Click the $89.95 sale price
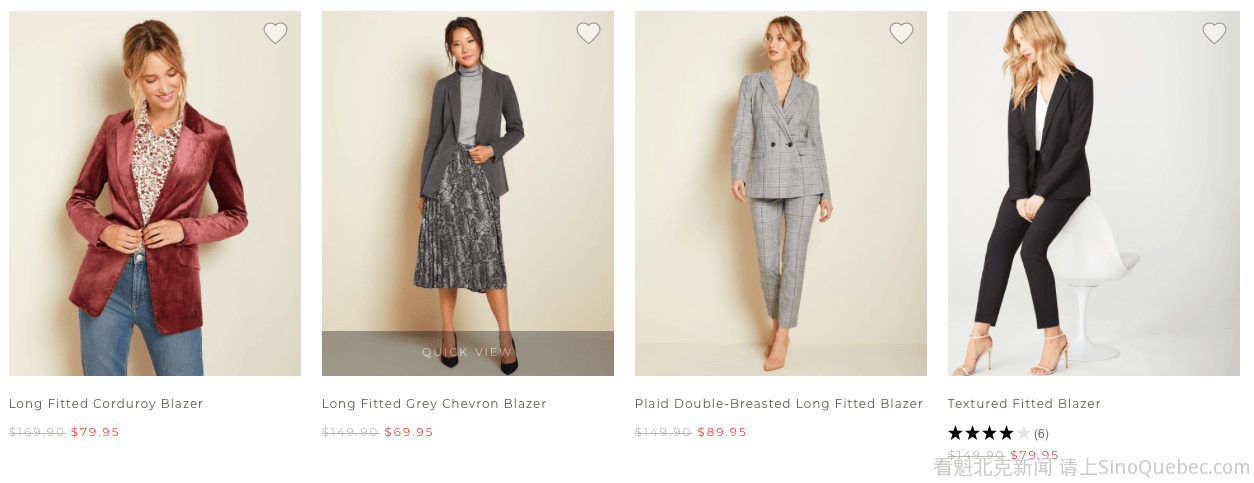 722,432
